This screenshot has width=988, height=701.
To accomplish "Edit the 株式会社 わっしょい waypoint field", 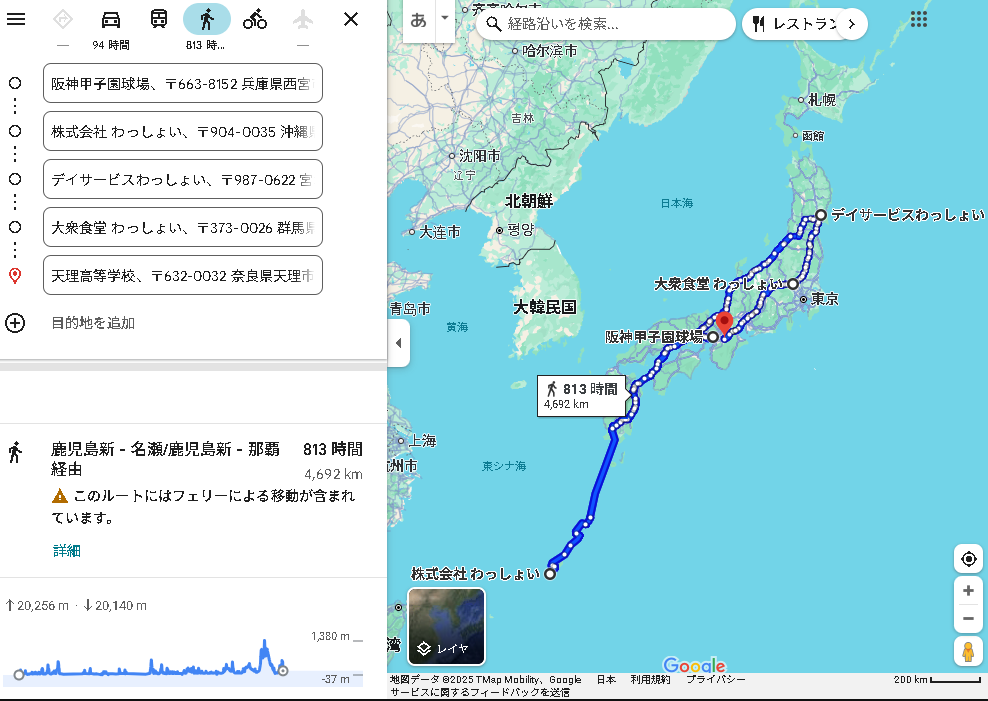I will 183,131.
